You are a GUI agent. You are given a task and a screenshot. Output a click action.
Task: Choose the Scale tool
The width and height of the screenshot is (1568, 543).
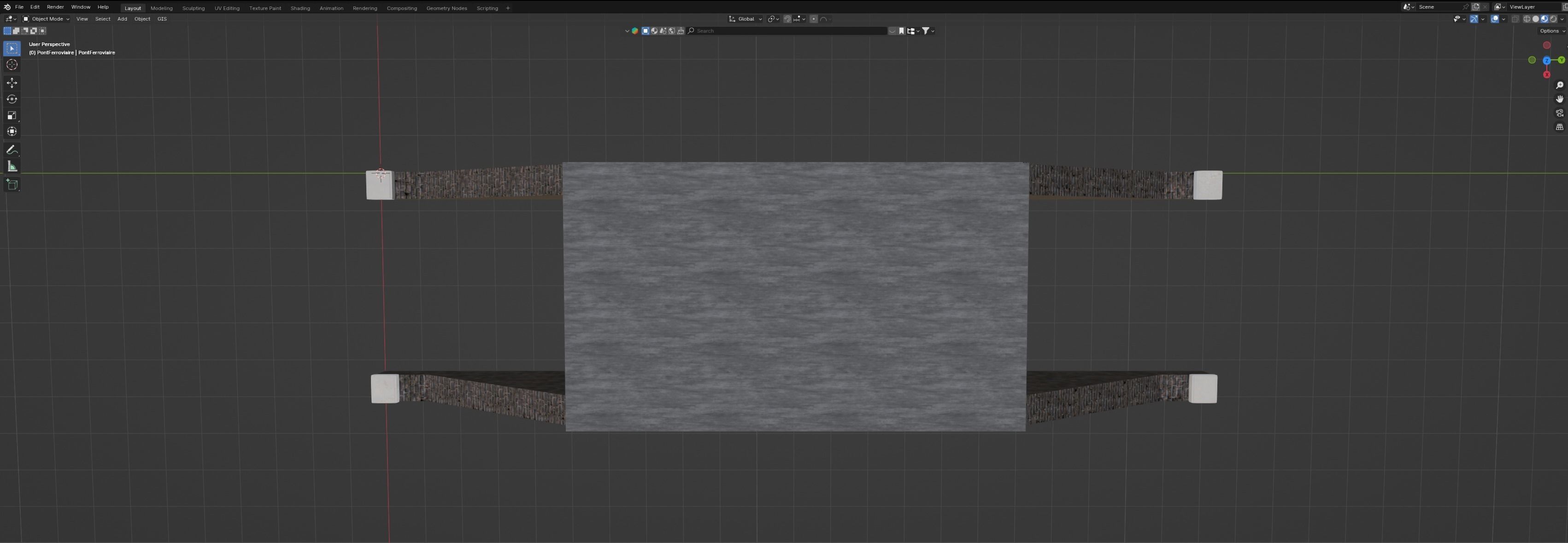pos(12,116)
